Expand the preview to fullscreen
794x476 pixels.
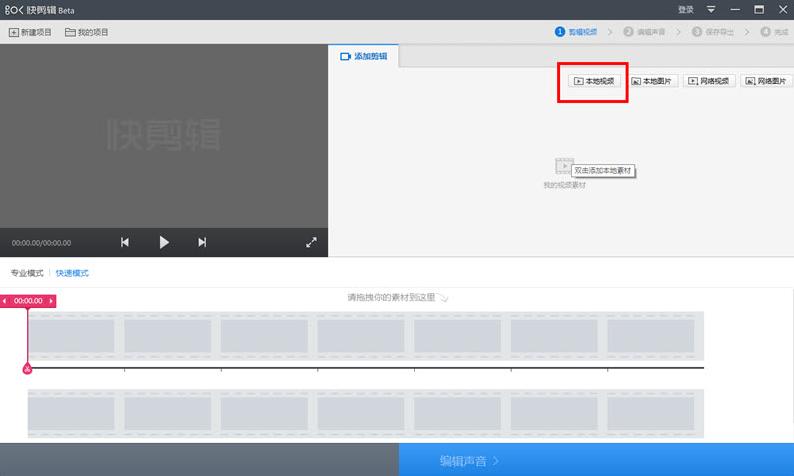point(311,242)
